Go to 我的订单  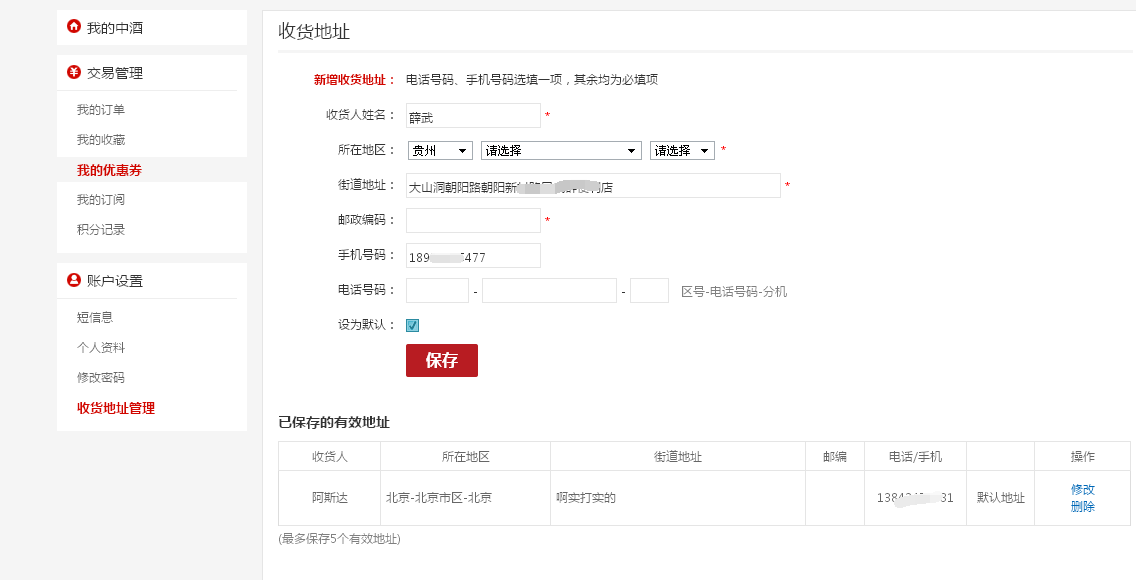pos(101,109)
